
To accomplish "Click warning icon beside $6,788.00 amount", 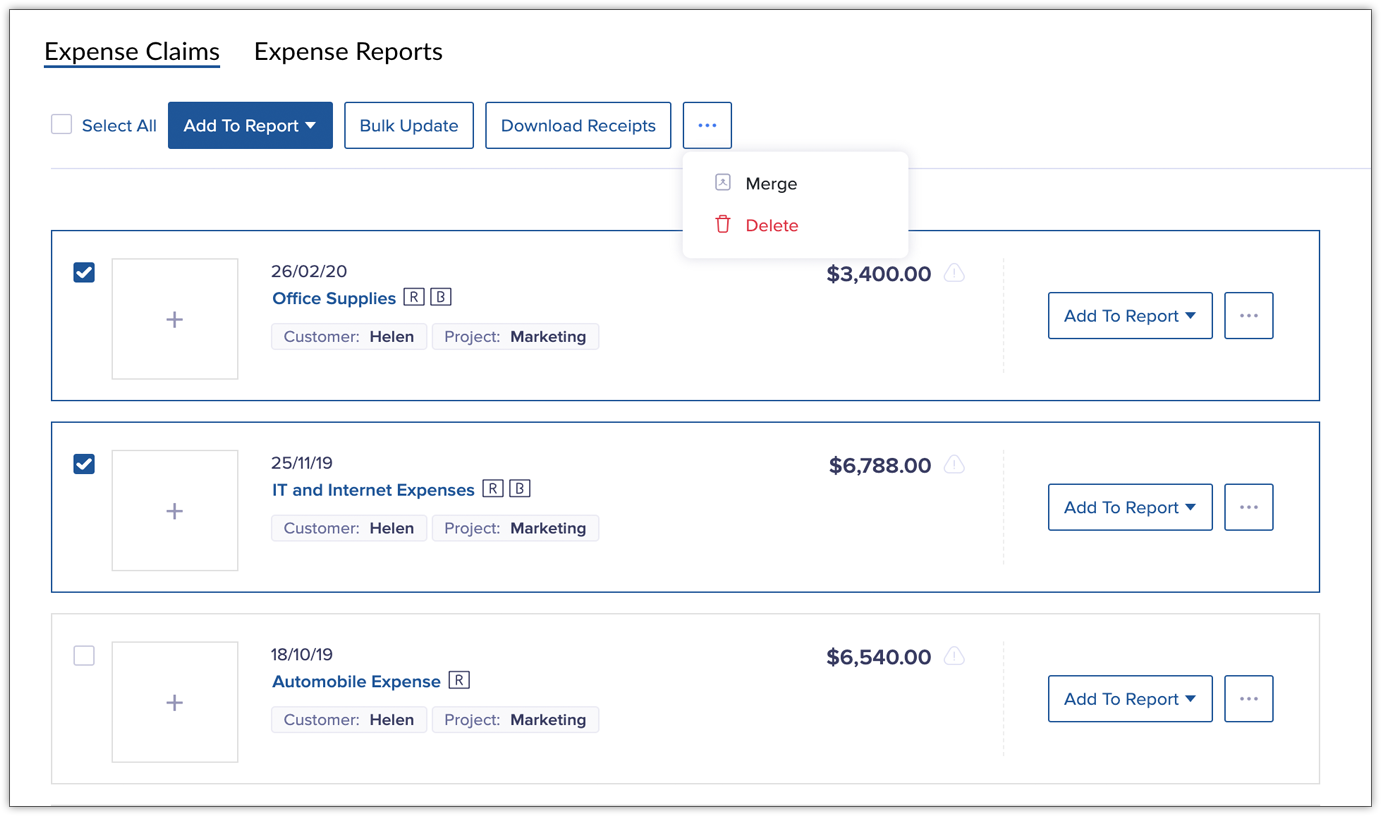I will 955,465.
